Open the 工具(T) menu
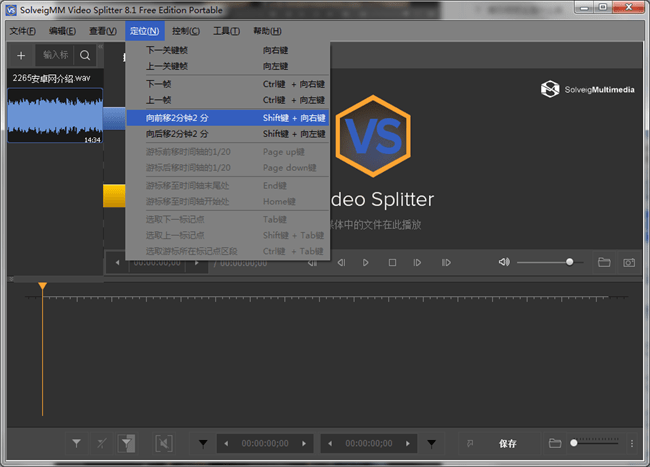 click(227, 31)
